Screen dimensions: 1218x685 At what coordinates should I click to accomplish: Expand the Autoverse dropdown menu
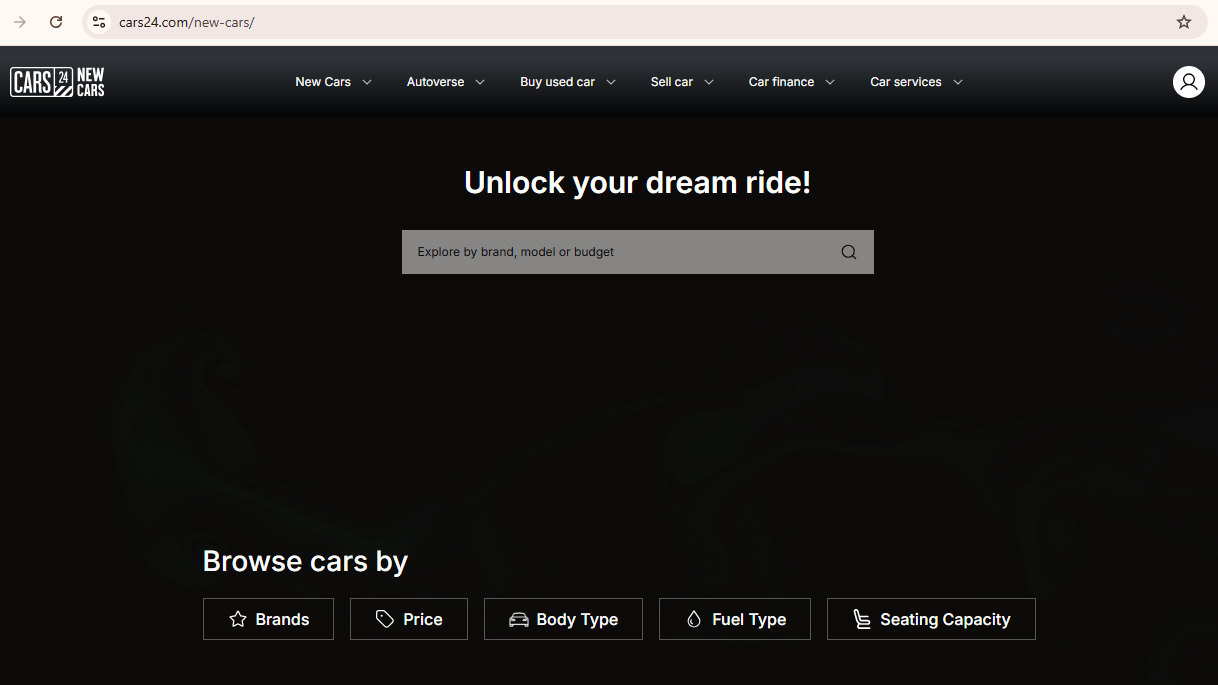coord(445,82)
